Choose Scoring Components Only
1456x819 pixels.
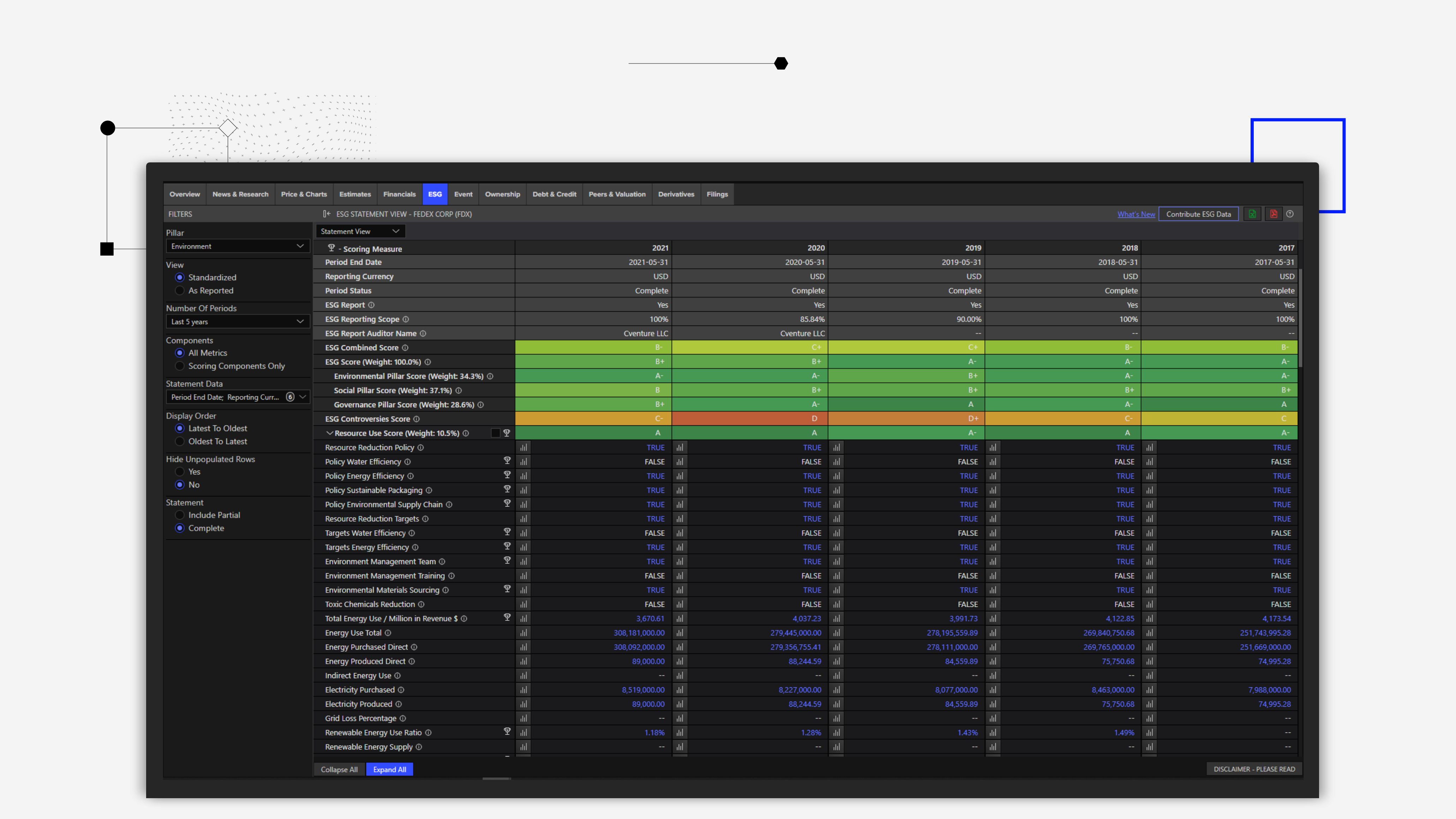(180, 366)
